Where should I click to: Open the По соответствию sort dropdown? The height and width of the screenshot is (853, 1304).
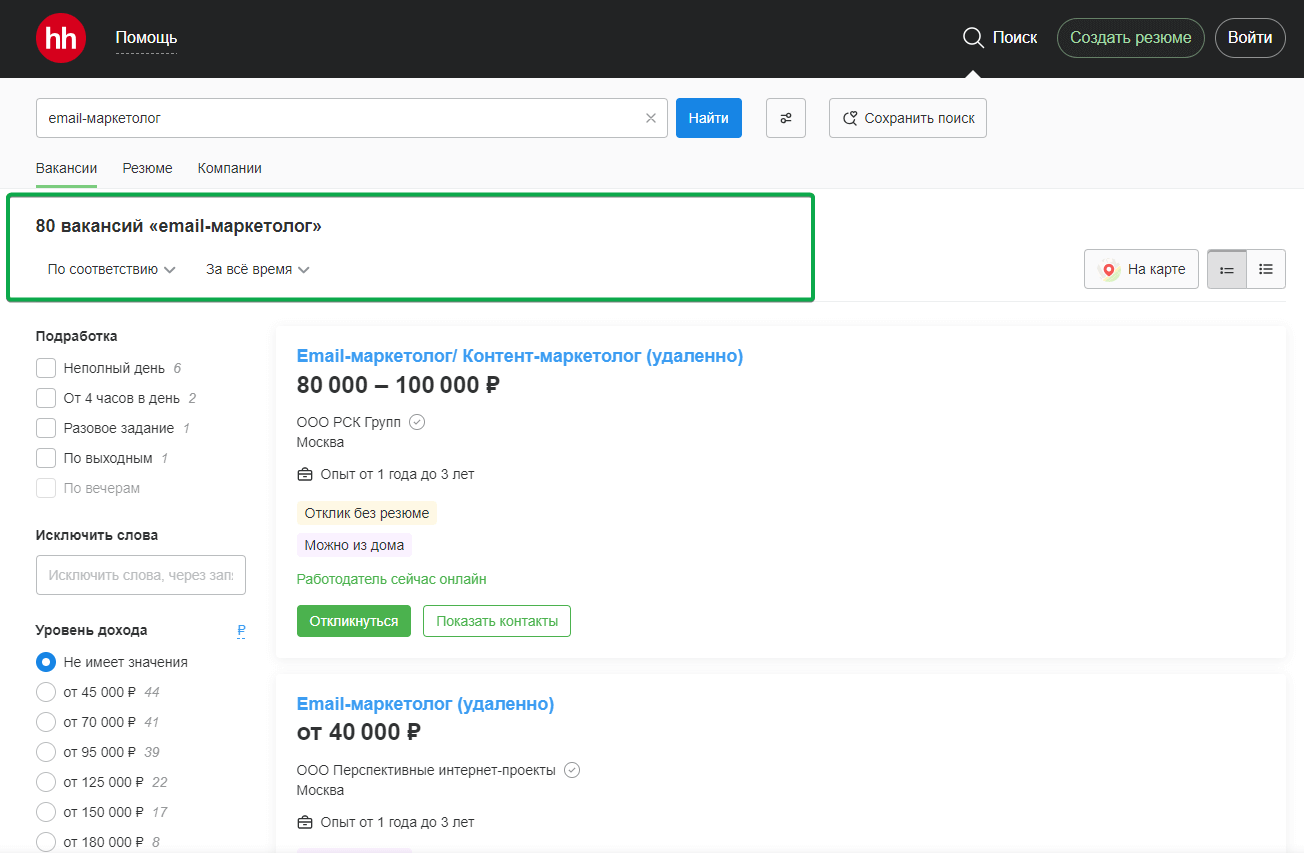pyautogui.click(x=112, y=269)
